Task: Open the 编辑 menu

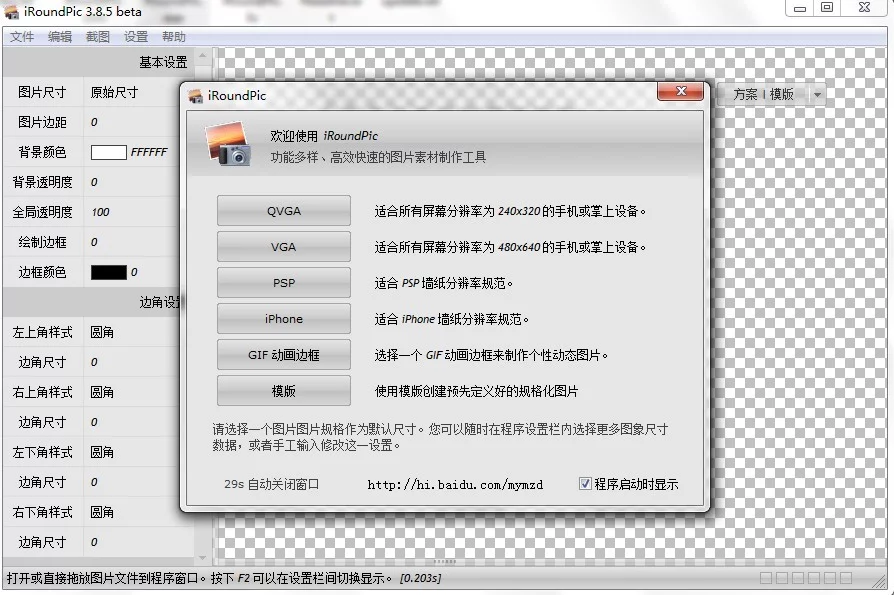Action: (60, 37)
